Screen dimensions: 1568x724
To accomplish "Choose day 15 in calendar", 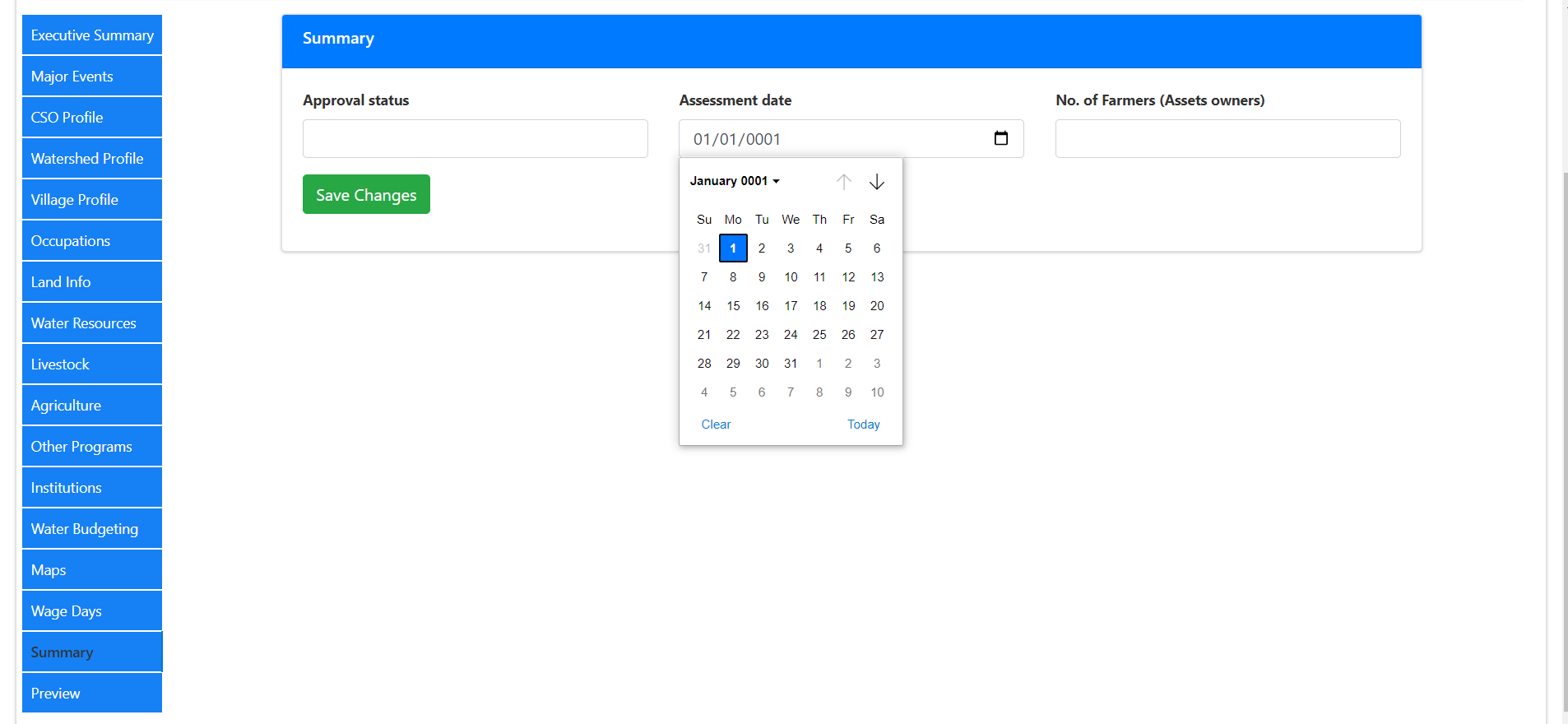I will coord(733,305).
